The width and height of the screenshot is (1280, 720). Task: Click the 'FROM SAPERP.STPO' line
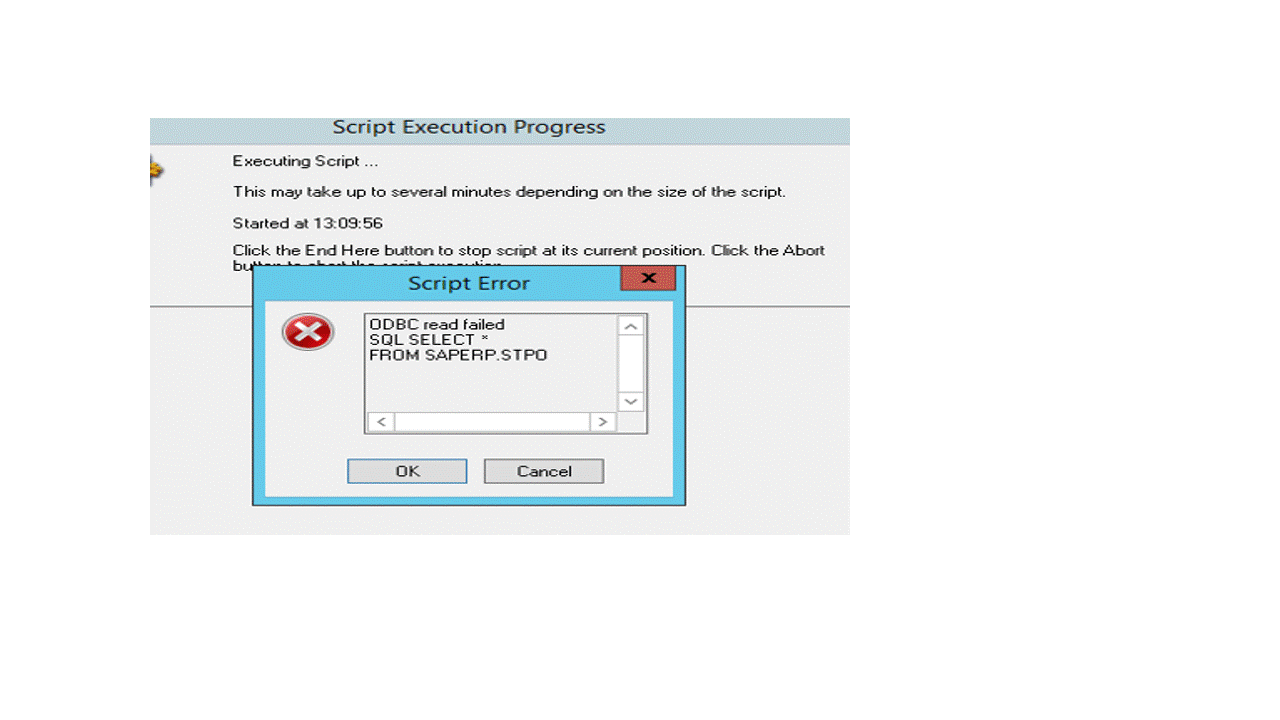pos(458,355)
